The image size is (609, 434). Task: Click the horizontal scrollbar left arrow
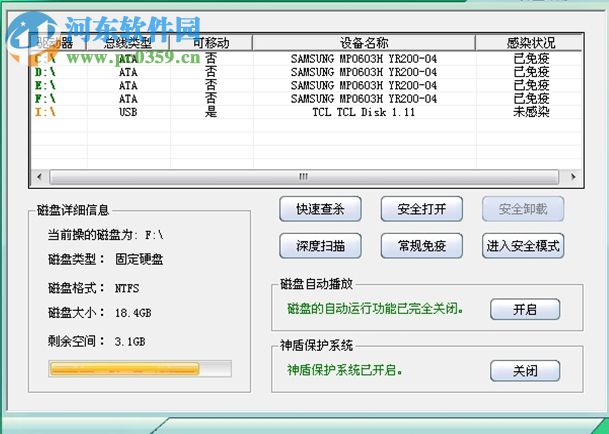click(x=39, y=177)
